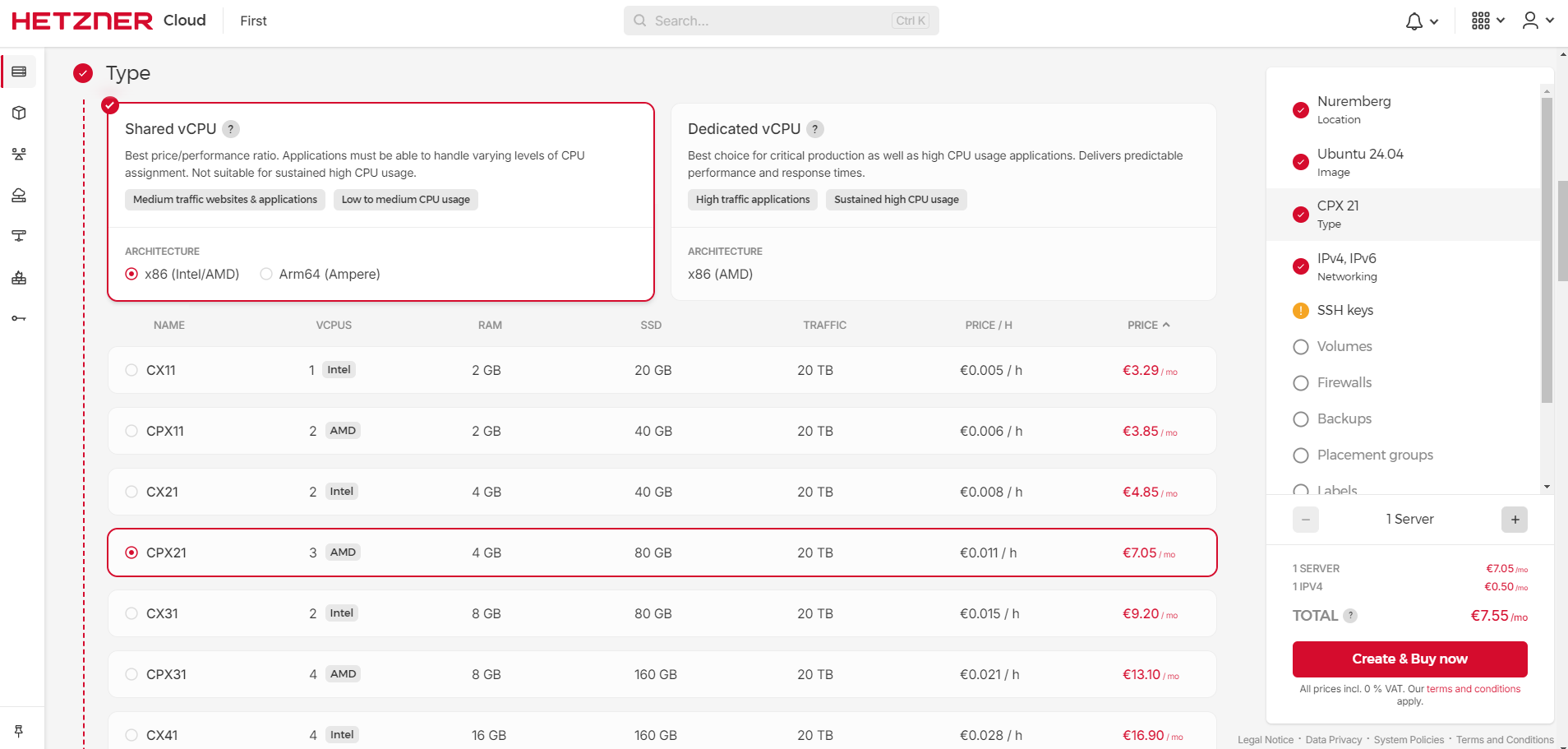Click Create & Buy now button
This screenshot has width=1568, height=749.
(x=1409, y=659)
